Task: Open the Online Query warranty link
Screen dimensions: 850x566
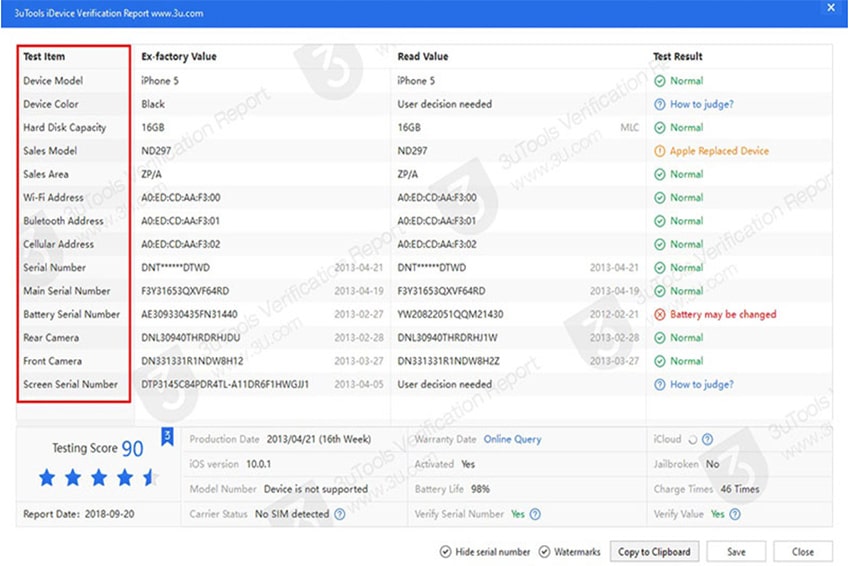Action: pos(512,439)
